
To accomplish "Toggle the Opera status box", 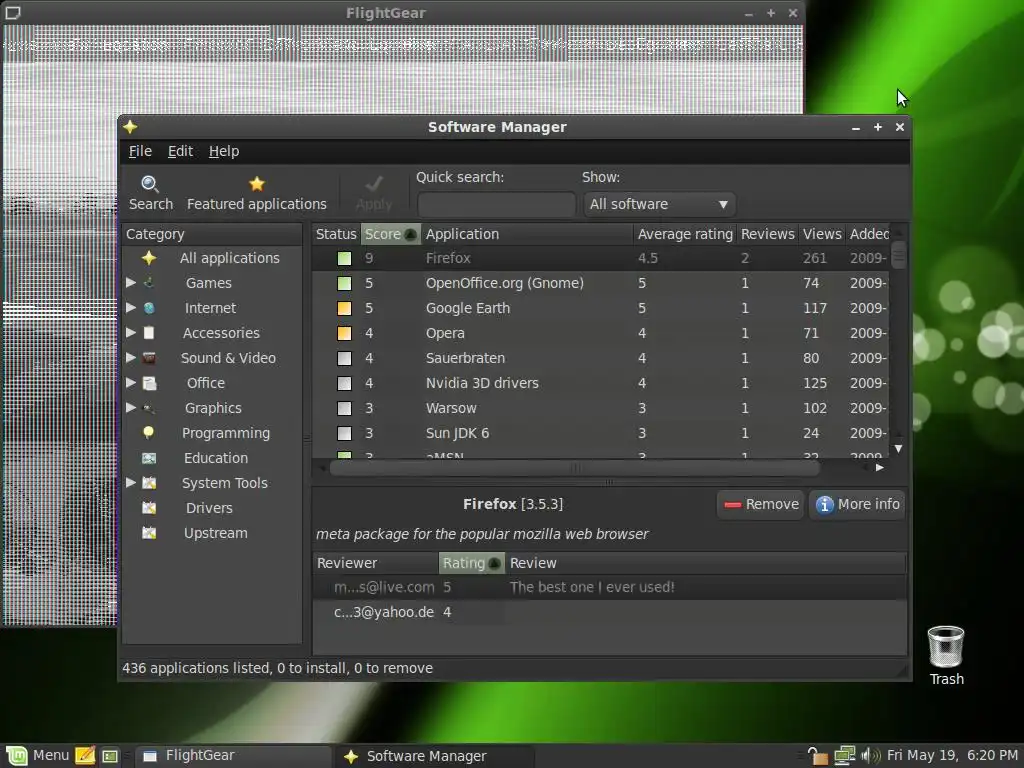I will (344, 333).
